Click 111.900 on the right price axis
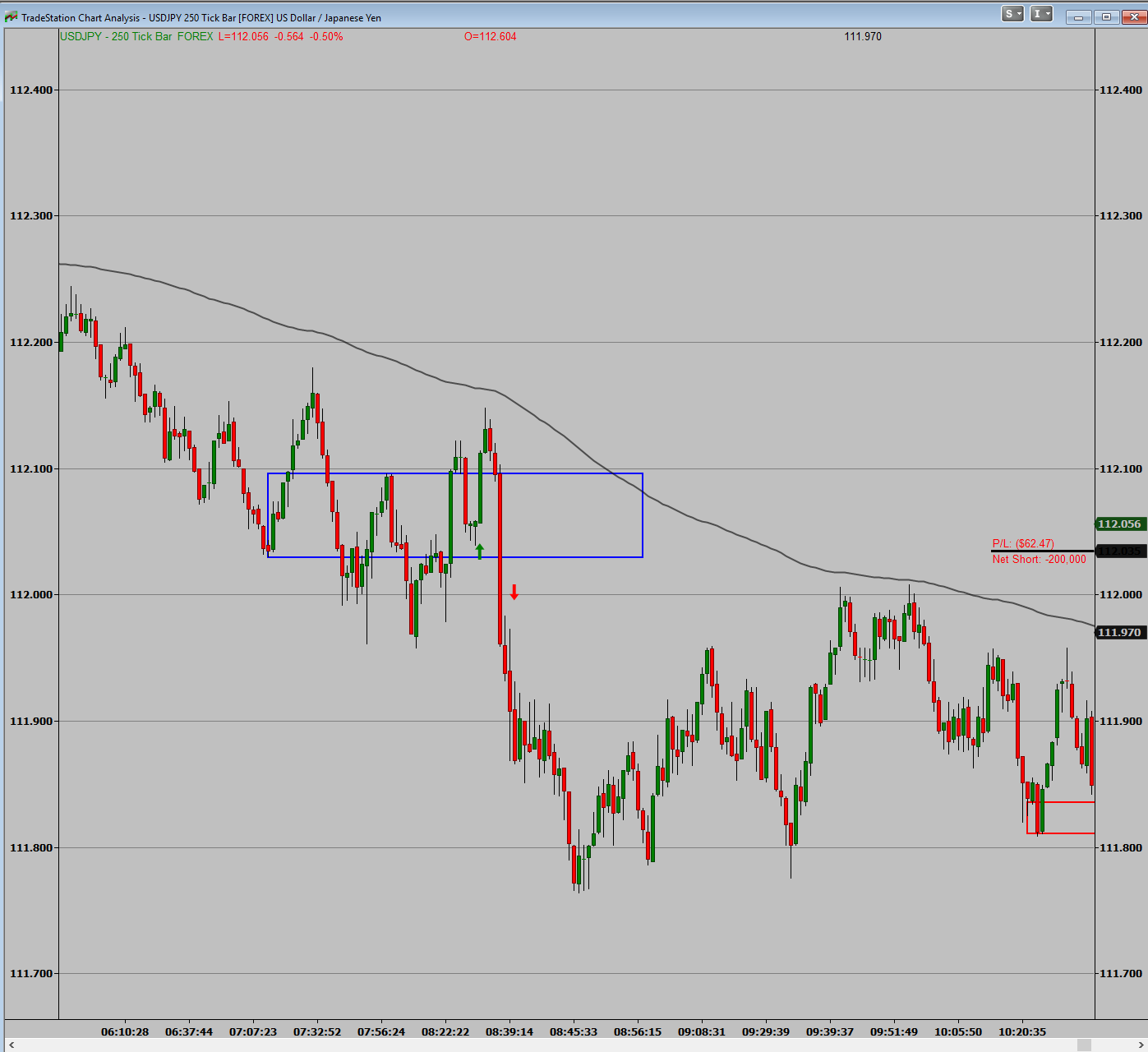The image size is (1148, 1052). (x=1121, y=722)
